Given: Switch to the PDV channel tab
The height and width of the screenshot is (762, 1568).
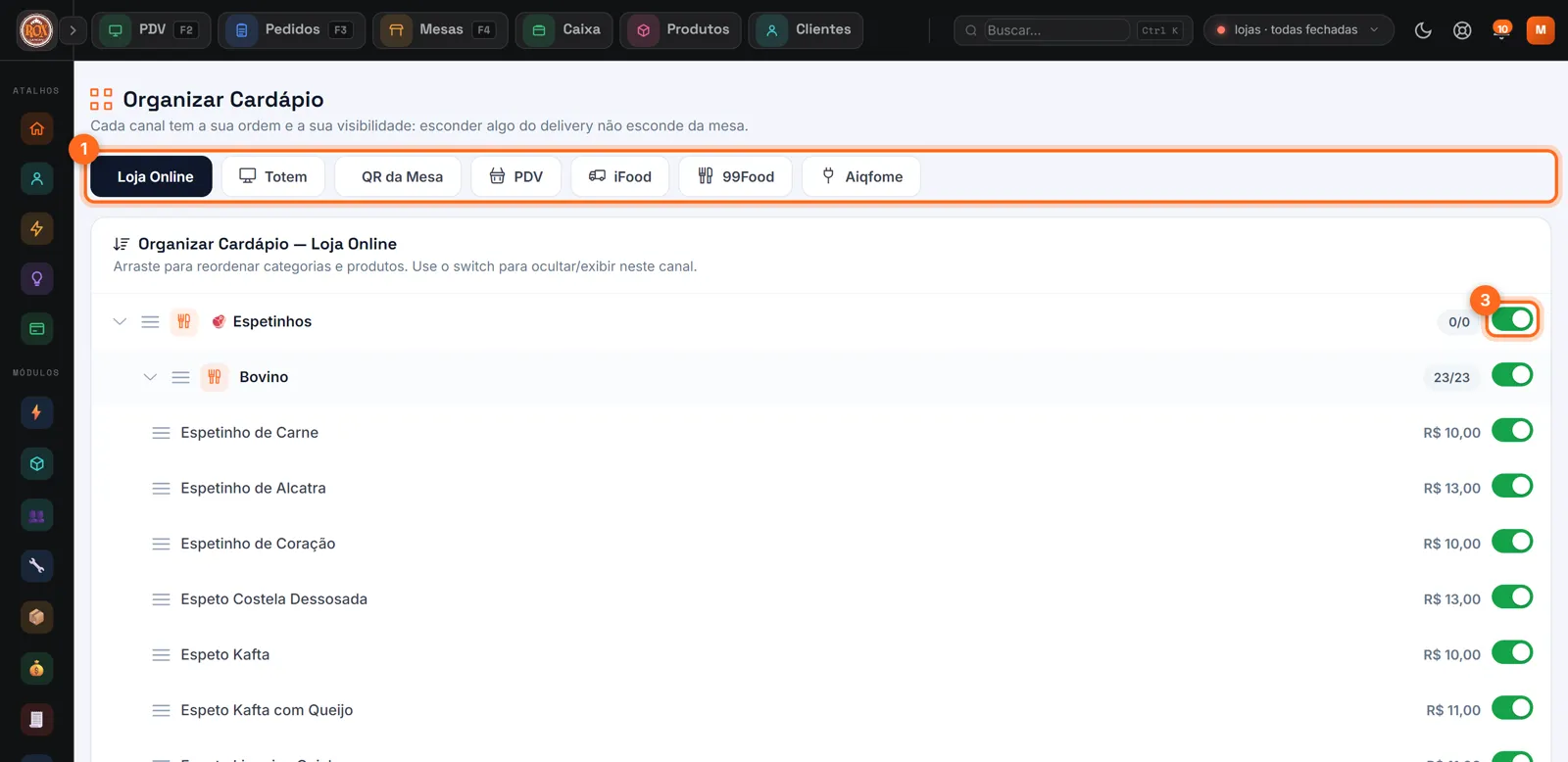Looking at the screenshot, I should [x=516, y=176].
